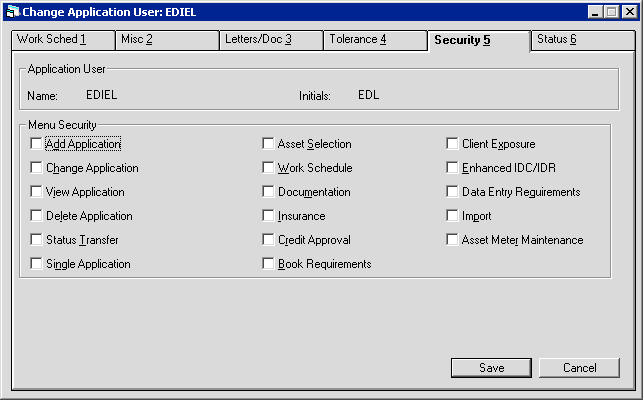Enable Enhanced IDC/IDR checkbox
This screenshot has height=400, width=643.
pos(452,168)
